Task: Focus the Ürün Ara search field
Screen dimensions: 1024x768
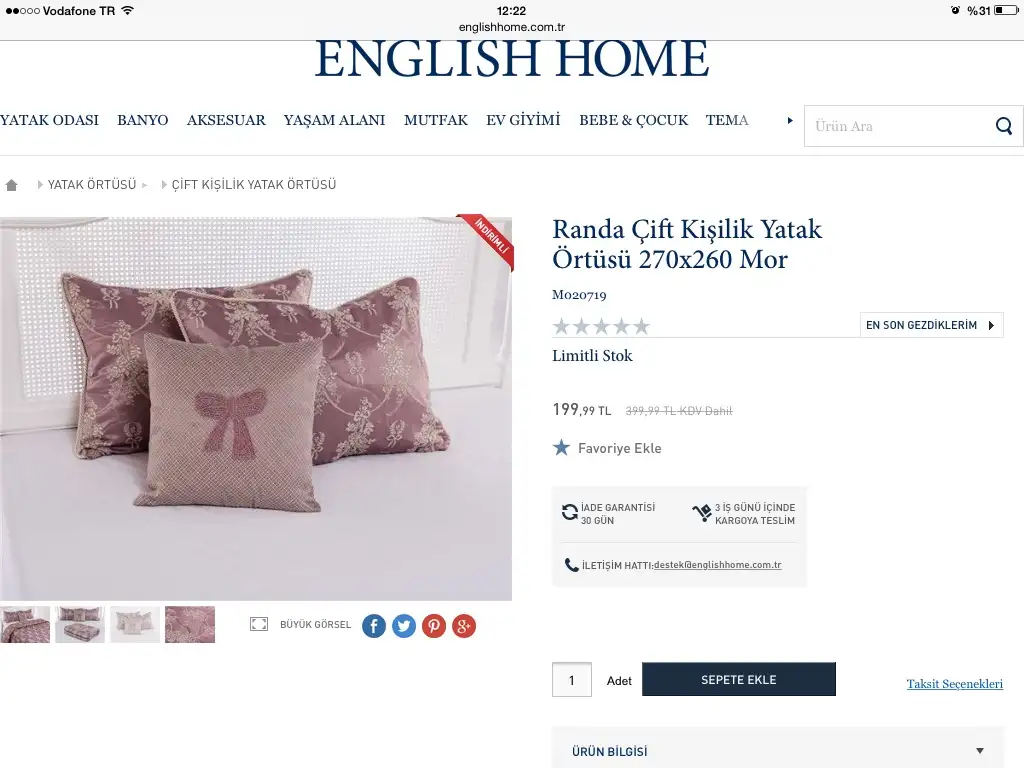Action: [x=898, y=126]
